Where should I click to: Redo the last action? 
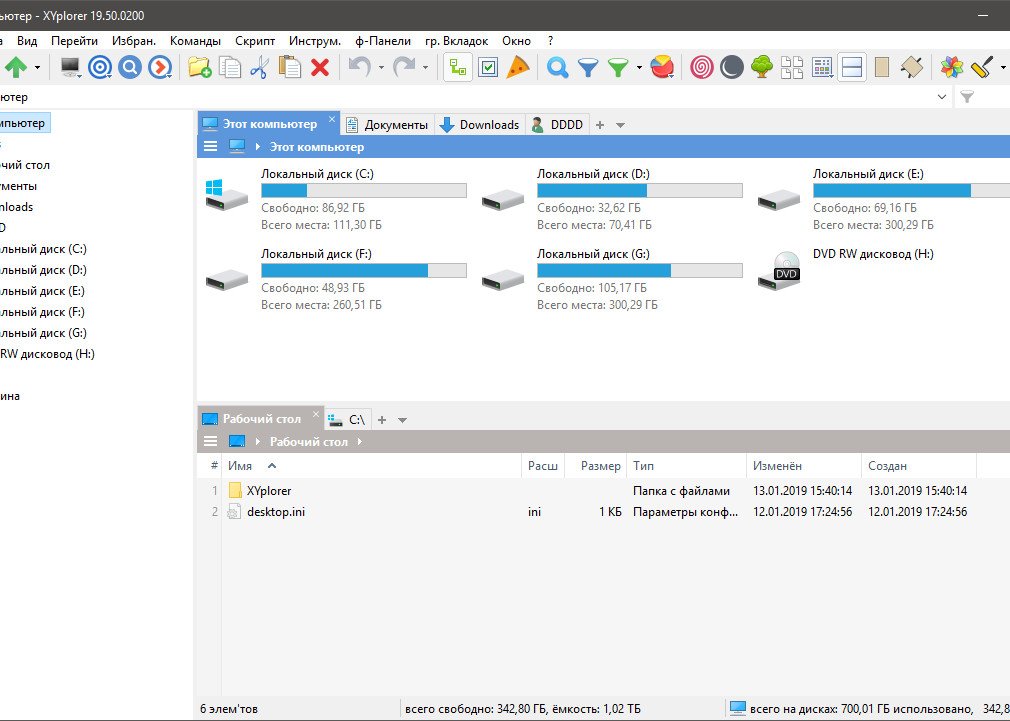404,67
